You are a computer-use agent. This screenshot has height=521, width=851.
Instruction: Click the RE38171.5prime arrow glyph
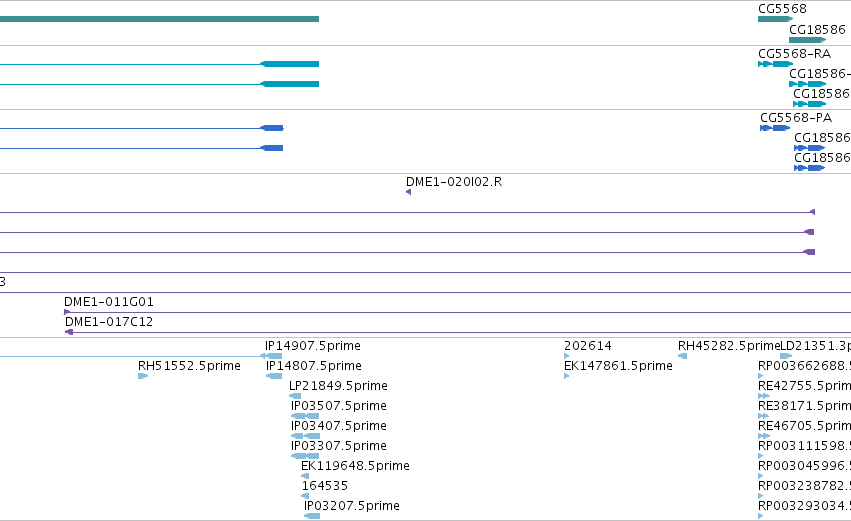(764, 416)
